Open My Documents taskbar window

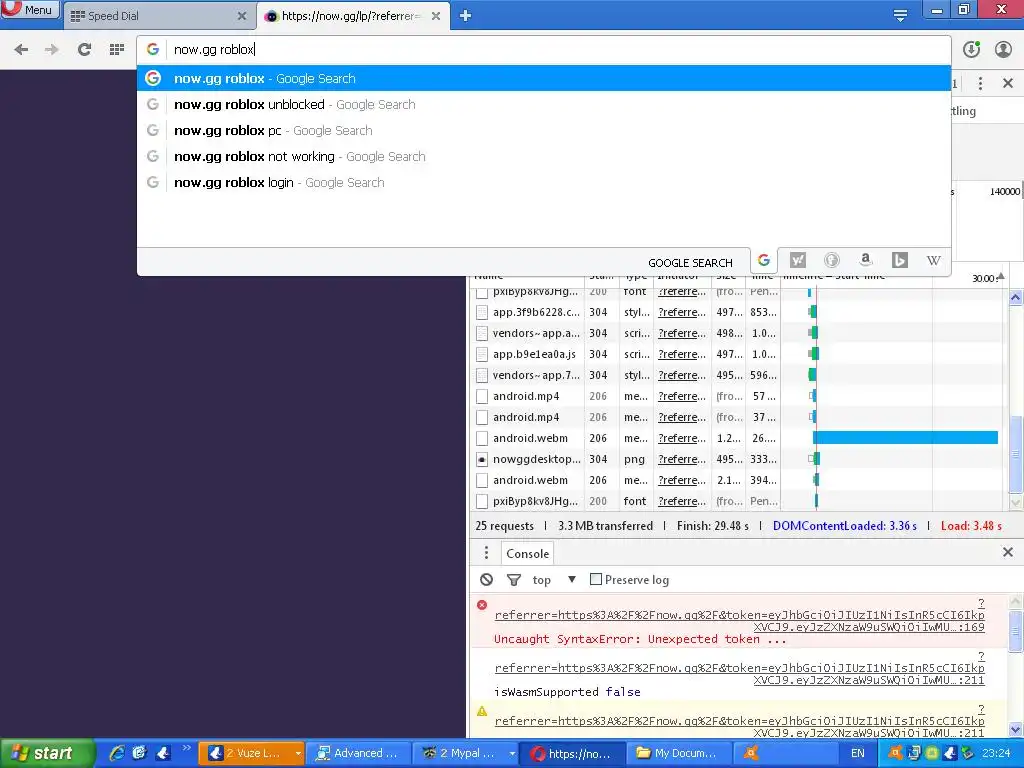click(677, 753)
